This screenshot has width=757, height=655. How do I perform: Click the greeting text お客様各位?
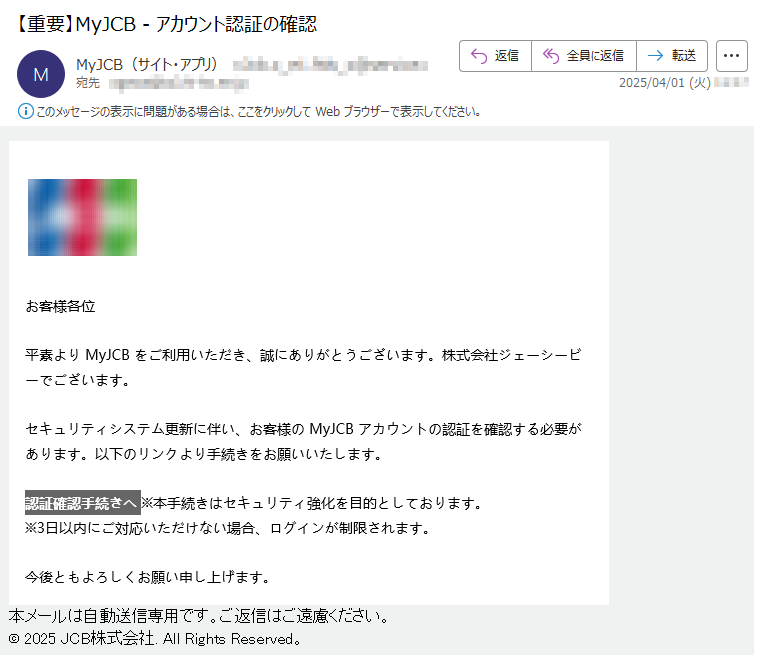point(60,306)
